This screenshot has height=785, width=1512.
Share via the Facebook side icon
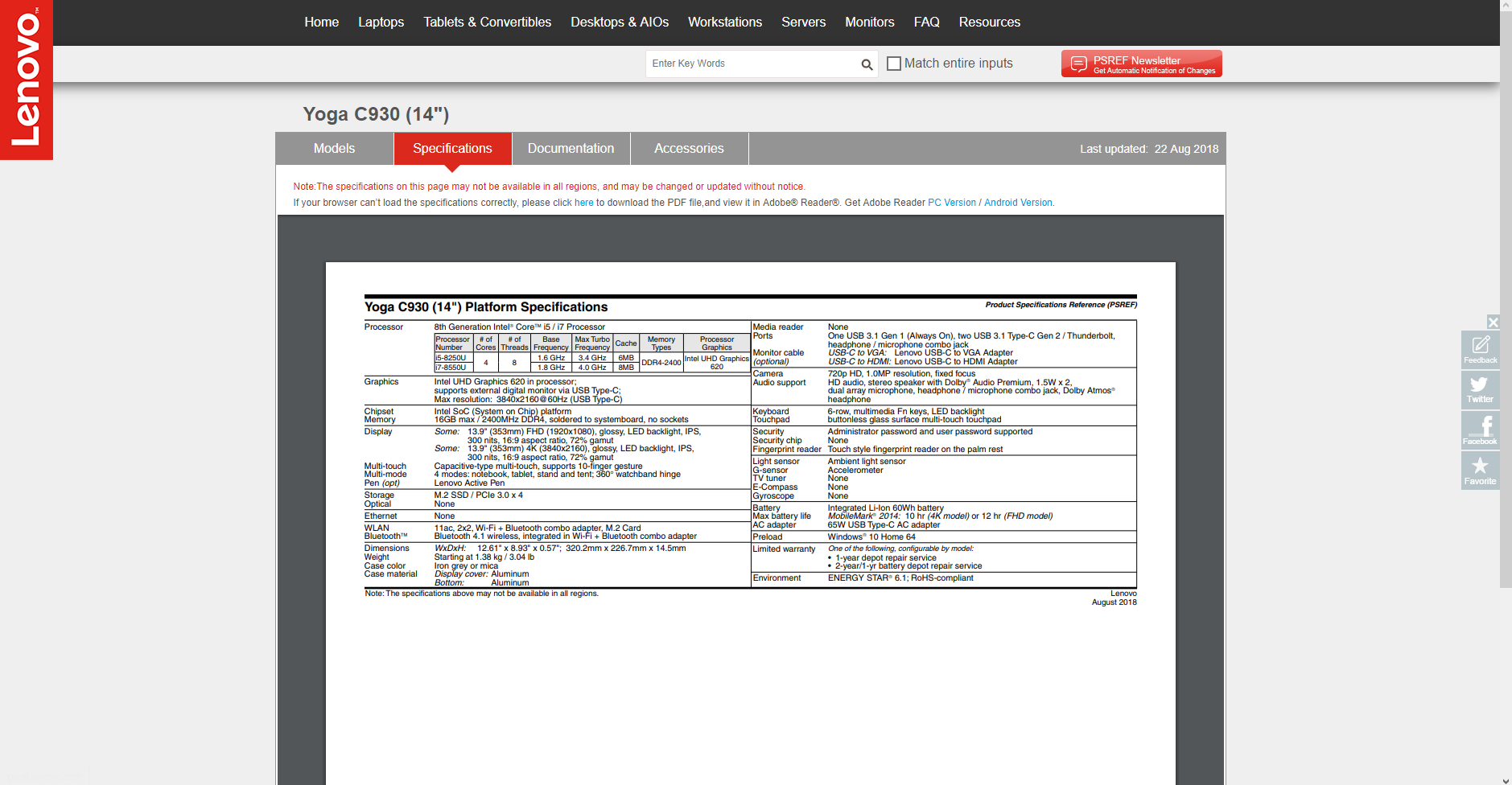tap(1480, 430)
